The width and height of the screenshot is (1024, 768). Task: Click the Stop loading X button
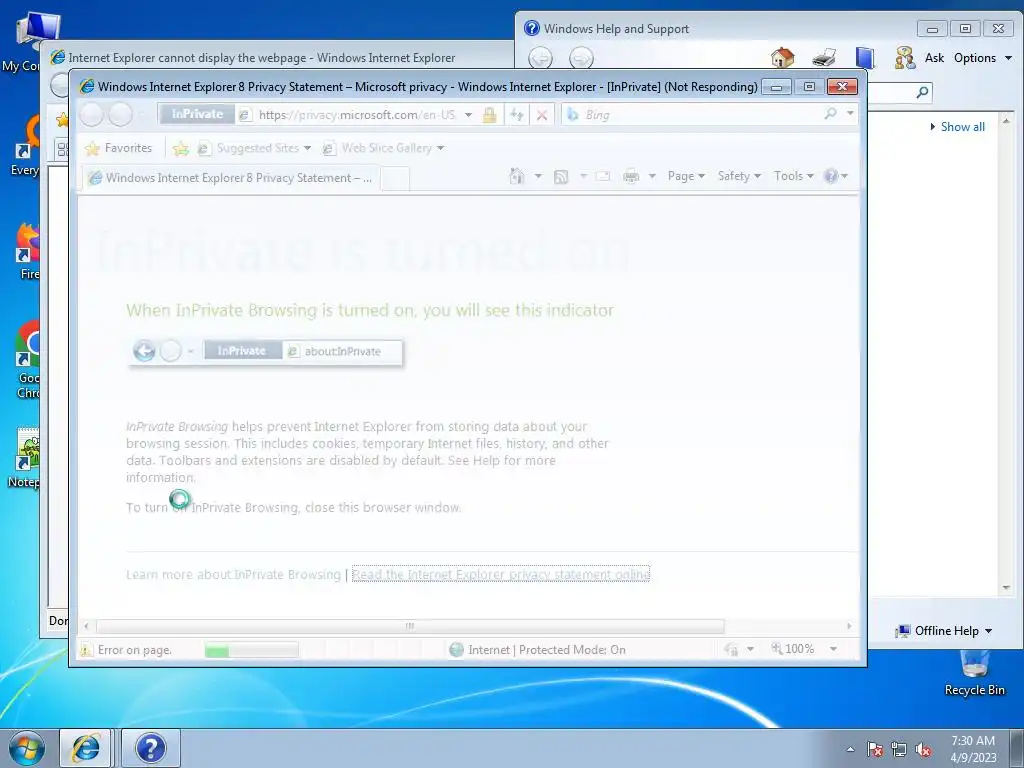(541, 115)
